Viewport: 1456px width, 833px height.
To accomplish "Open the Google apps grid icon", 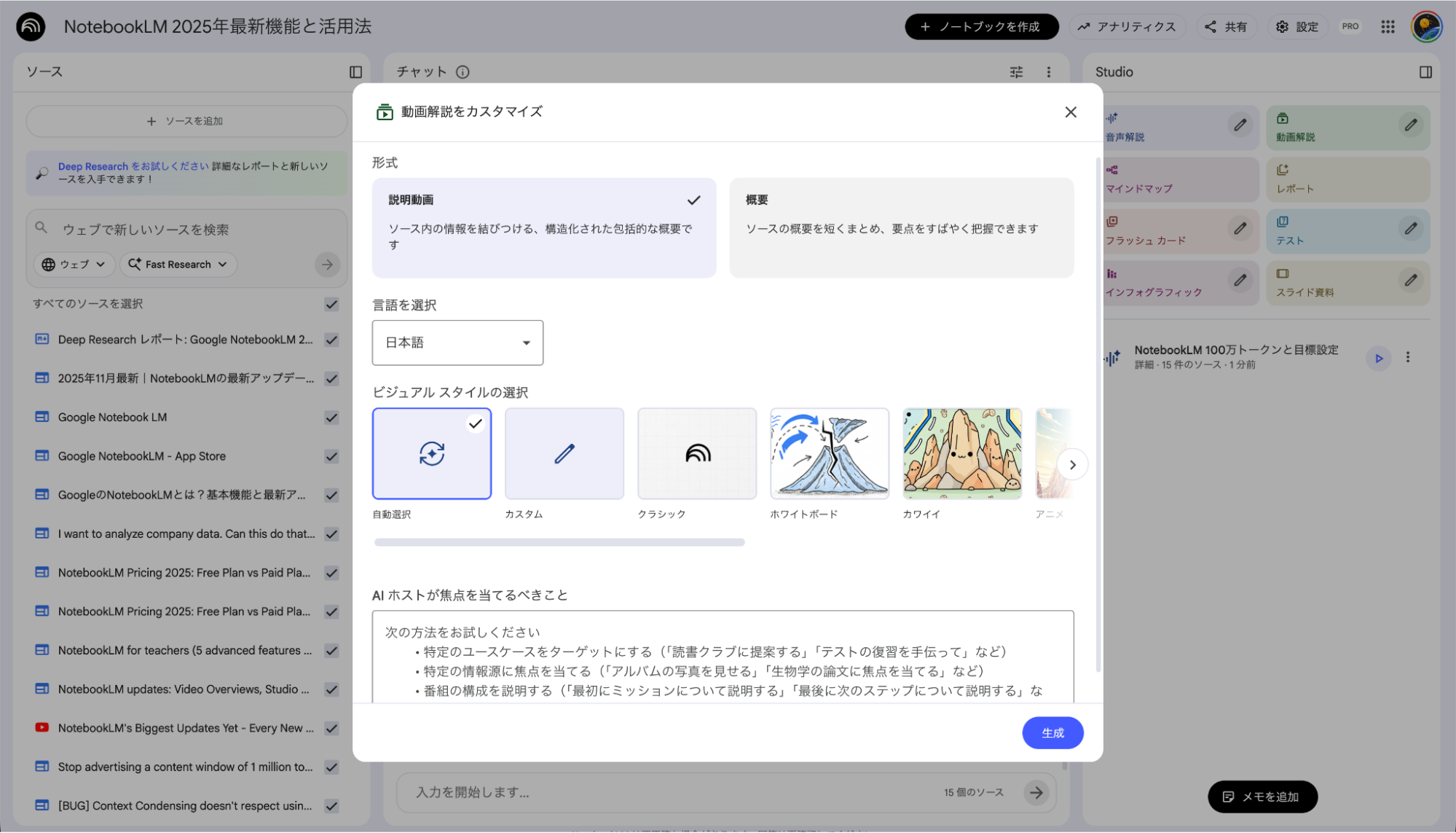I will 1387,26.
